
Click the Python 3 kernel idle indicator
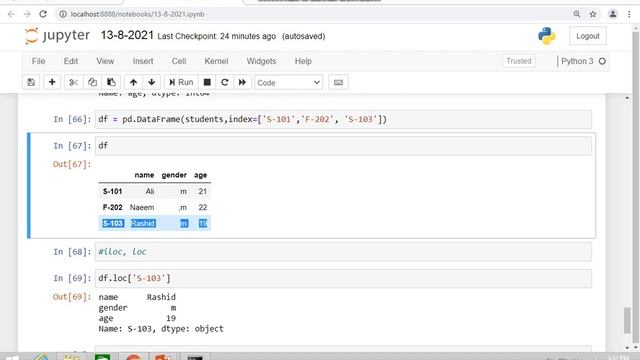[x=602, y=61]
